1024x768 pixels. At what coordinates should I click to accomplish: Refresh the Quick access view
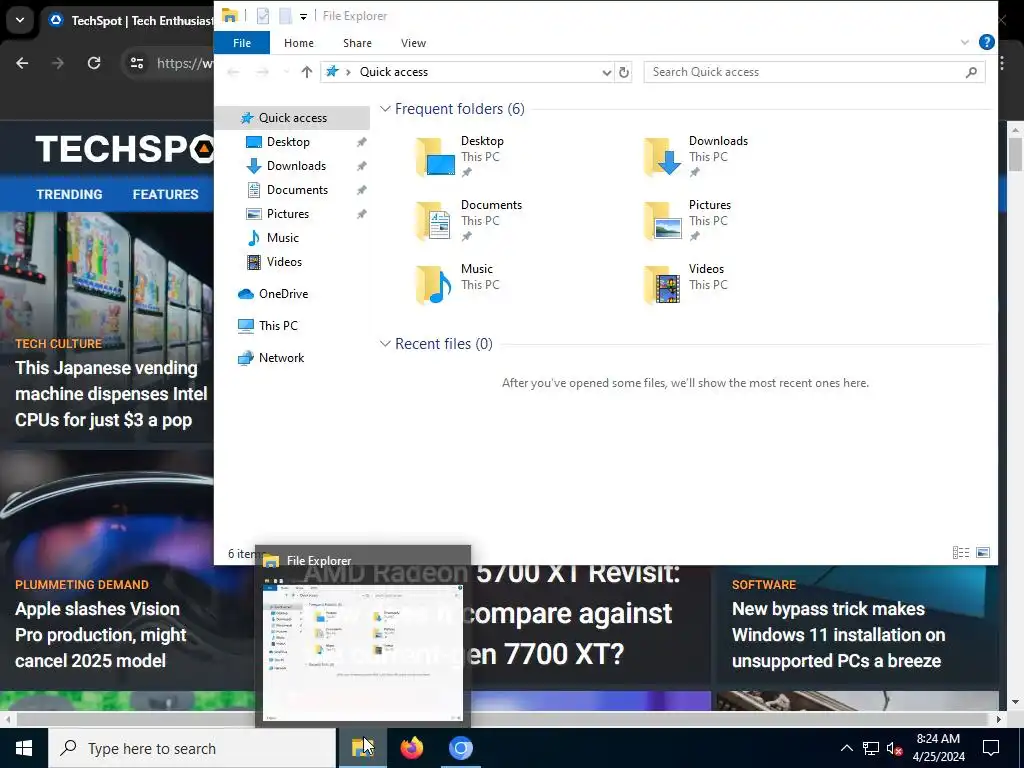(x=624, y=72)
